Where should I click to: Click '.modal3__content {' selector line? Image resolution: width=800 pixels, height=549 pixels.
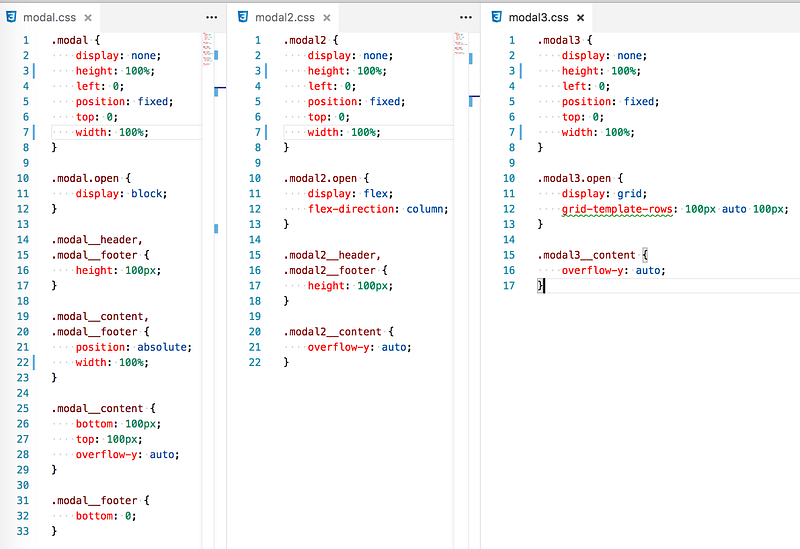(592, 255)
